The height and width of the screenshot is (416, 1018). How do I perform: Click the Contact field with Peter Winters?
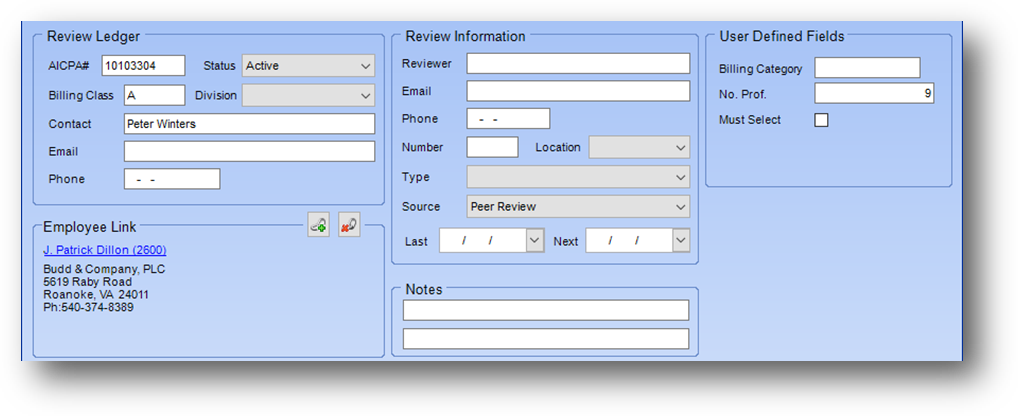point(249,124)
